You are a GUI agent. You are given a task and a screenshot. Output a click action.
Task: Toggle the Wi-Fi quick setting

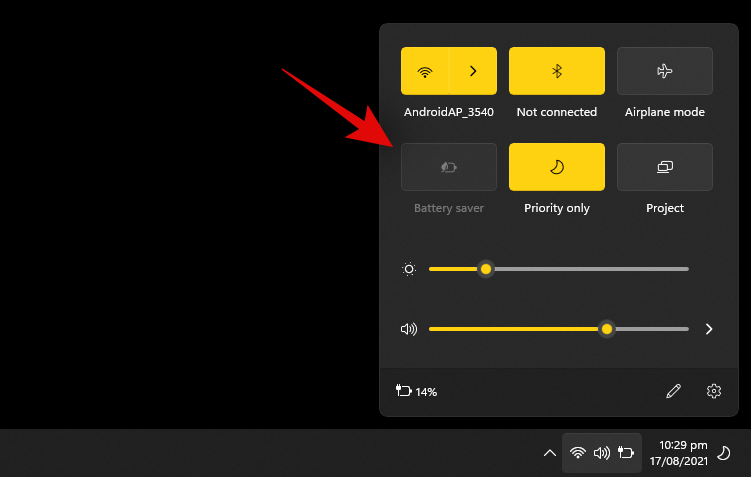[x=424, y=71]
